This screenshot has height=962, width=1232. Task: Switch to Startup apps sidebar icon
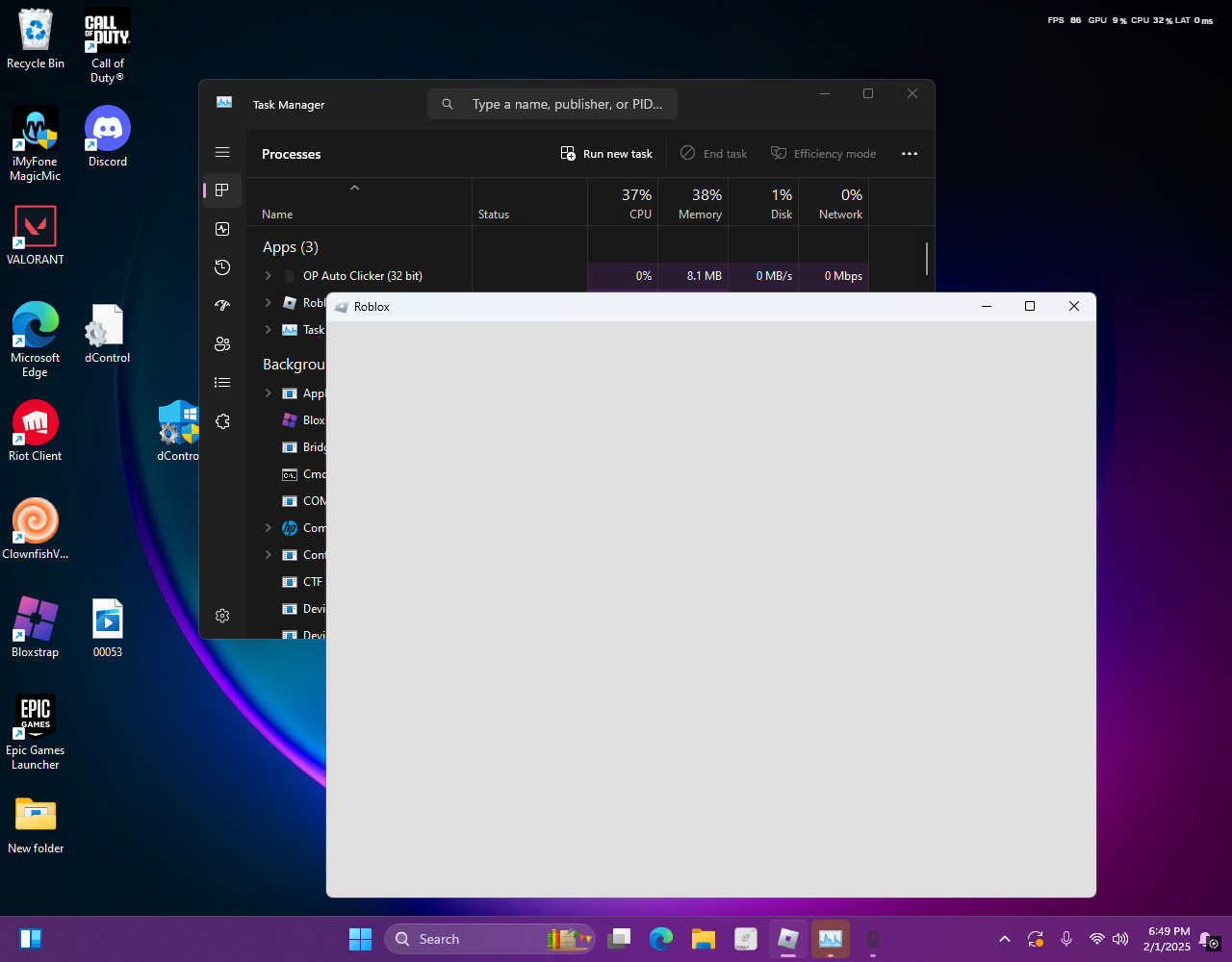pos(222,306)
